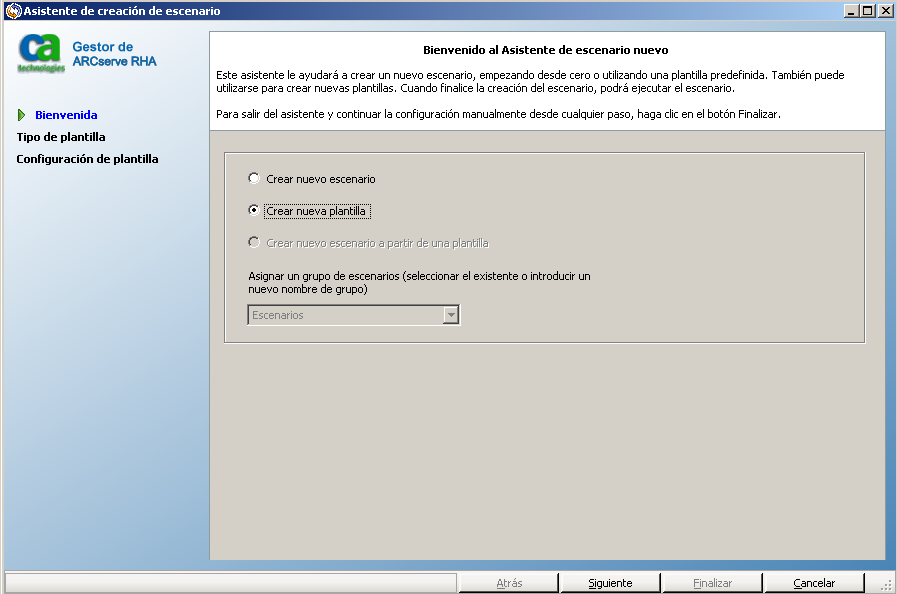Maximize the wizard window

(x=867, y=11)
